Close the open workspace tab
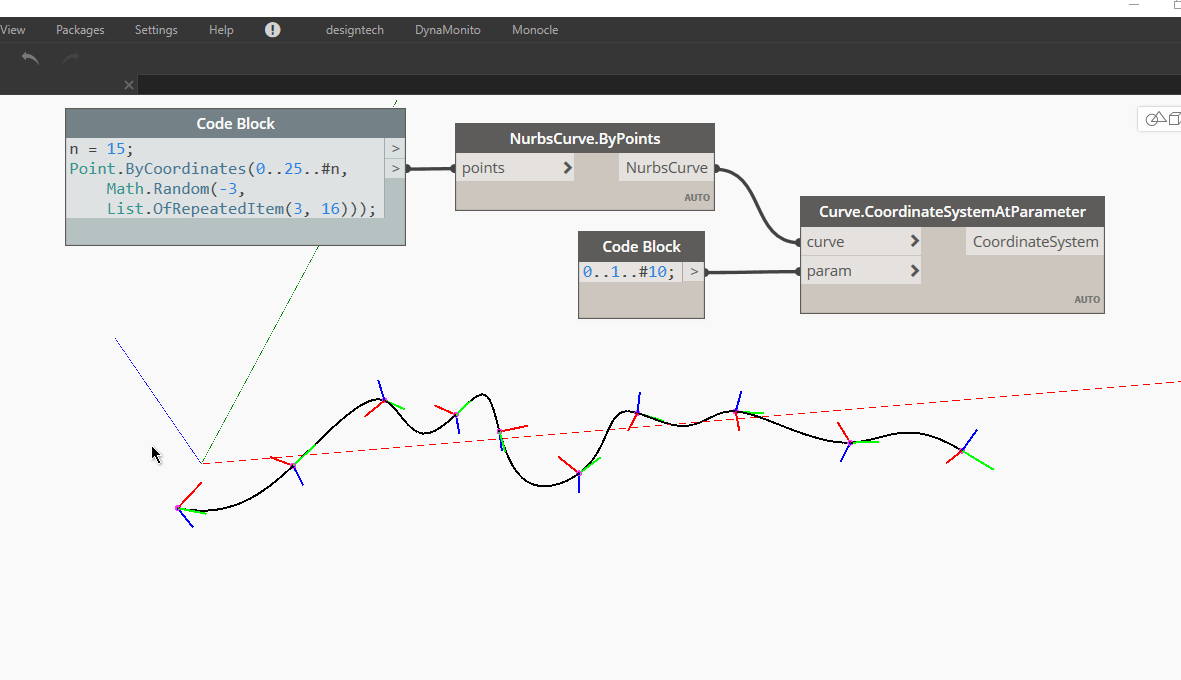Screen dimensions: 1181x680 (x=129, y=85)
